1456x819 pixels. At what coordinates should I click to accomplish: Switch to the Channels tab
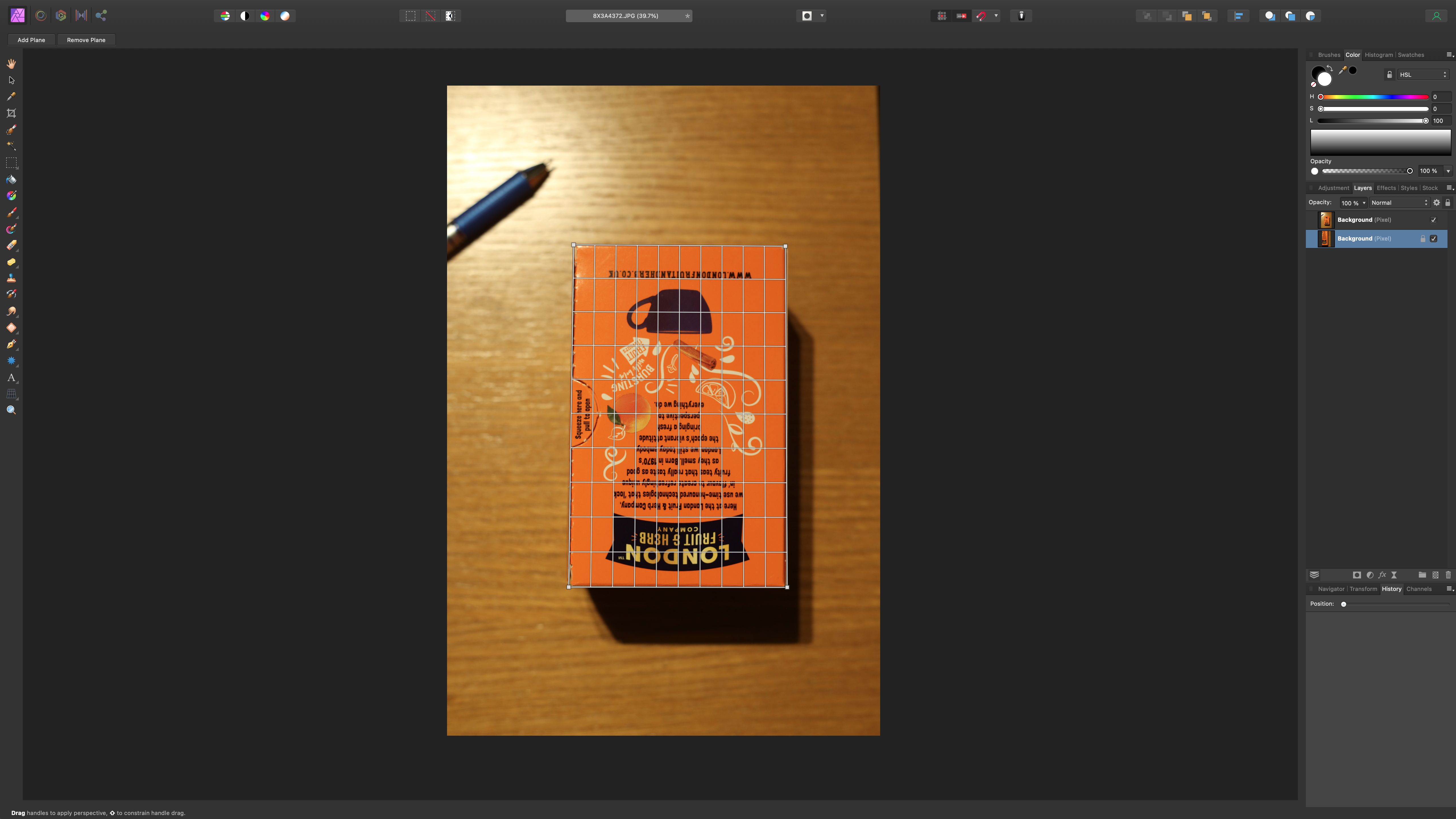[x=1419, y=589]
